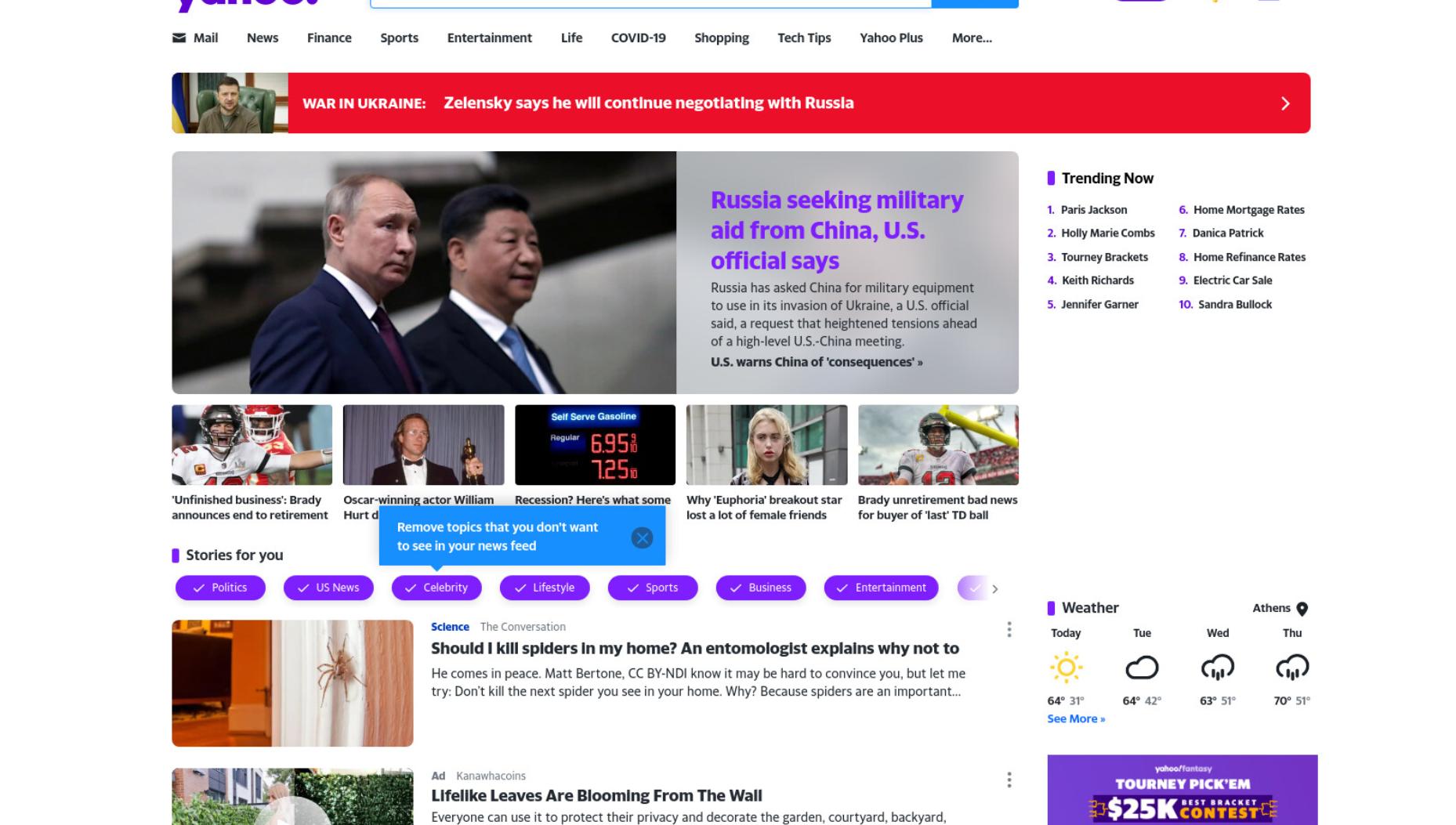Toggle the Lifestyle topic chip
Viewport: 1456px width, 825px height.
click(545, 588)
